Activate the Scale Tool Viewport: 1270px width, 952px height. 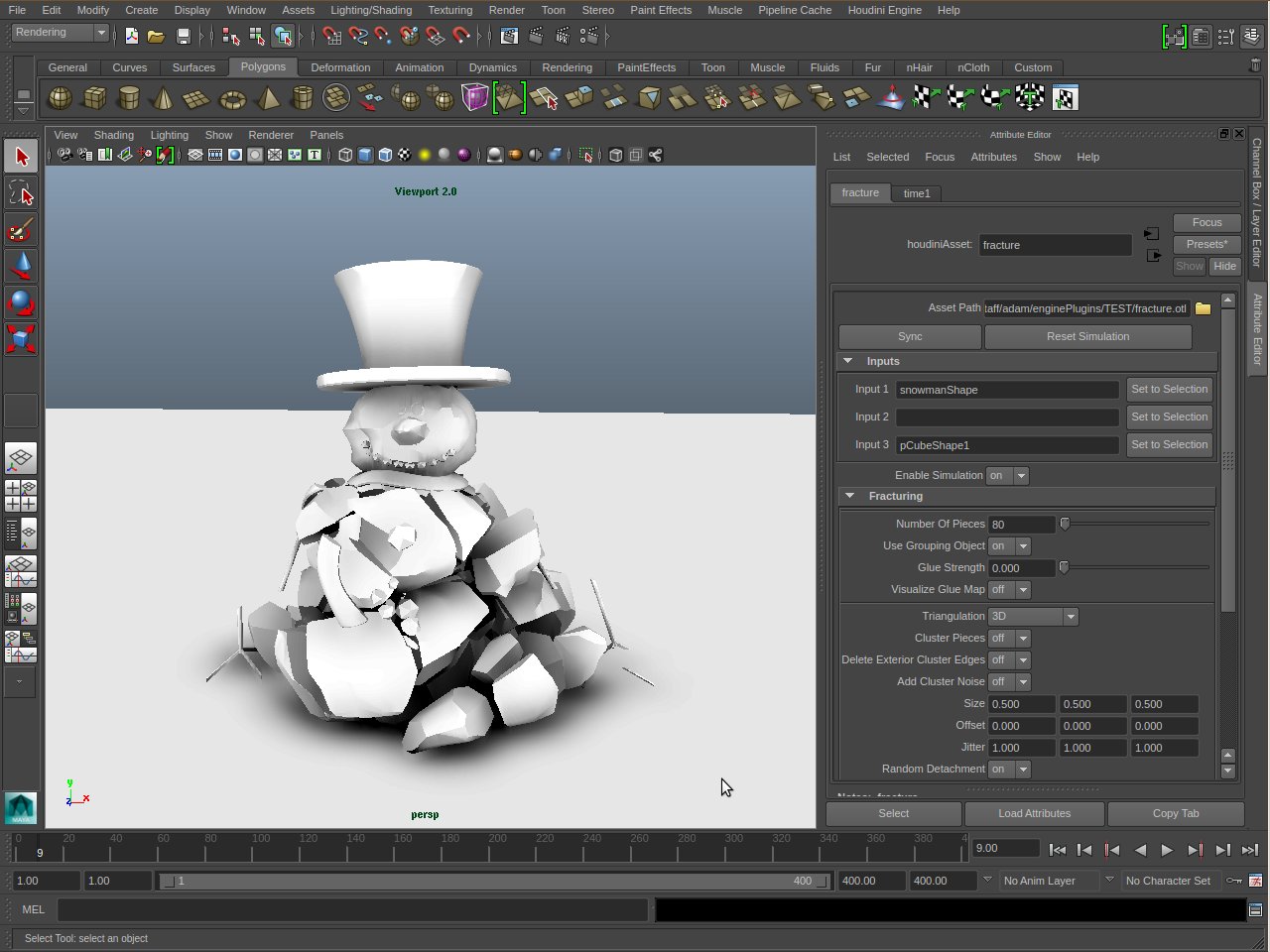click(x=21, y=339)
